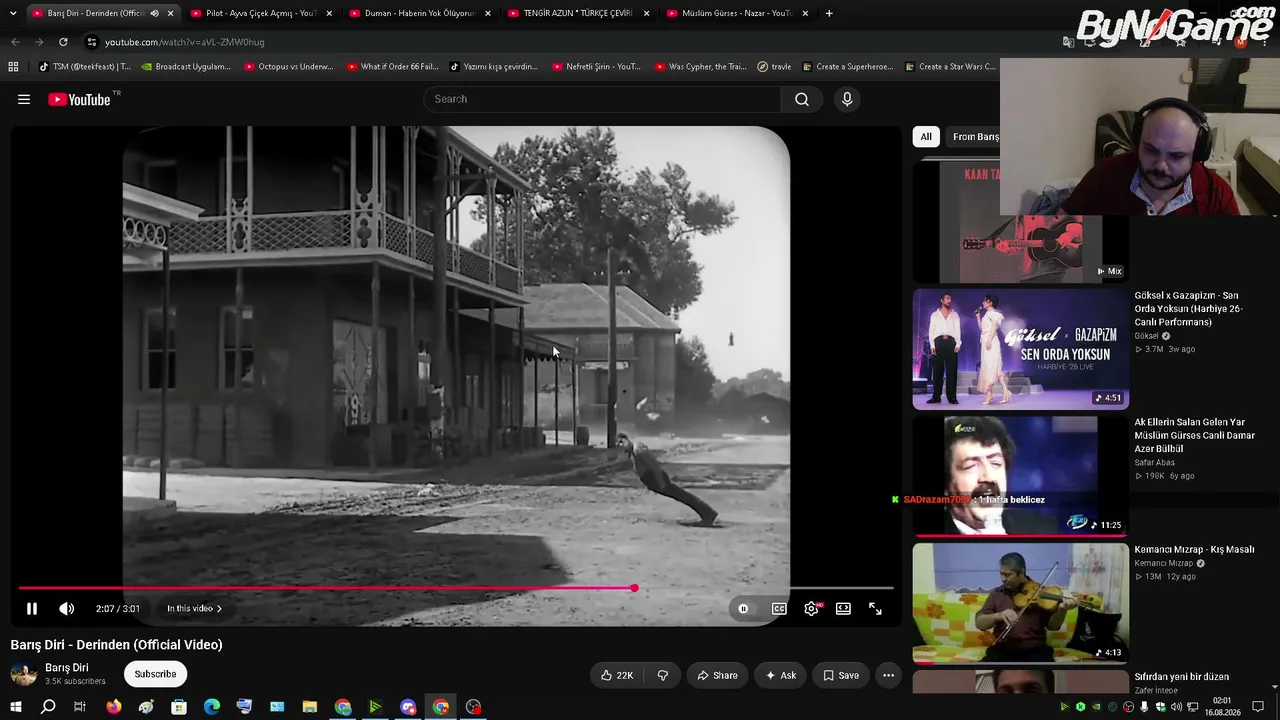Type in the YouTube Search field
Viewport: 1280px width, 720px height.
pos(602,99)
